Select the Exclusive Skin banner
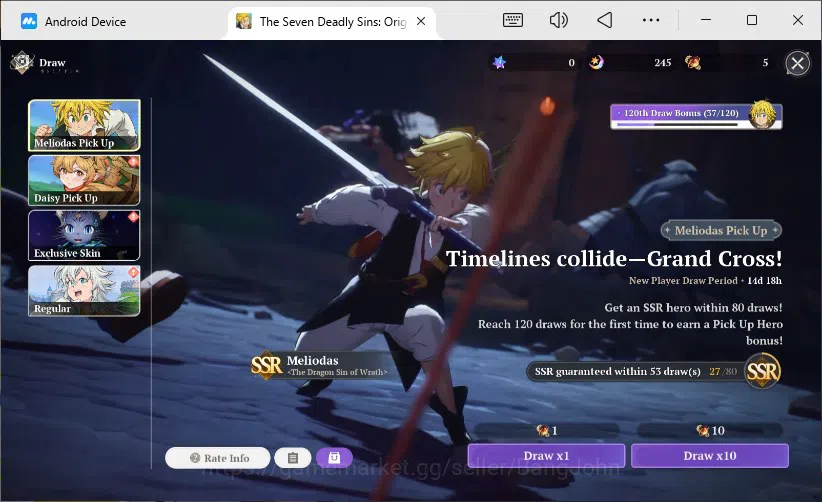 point(84,235)
